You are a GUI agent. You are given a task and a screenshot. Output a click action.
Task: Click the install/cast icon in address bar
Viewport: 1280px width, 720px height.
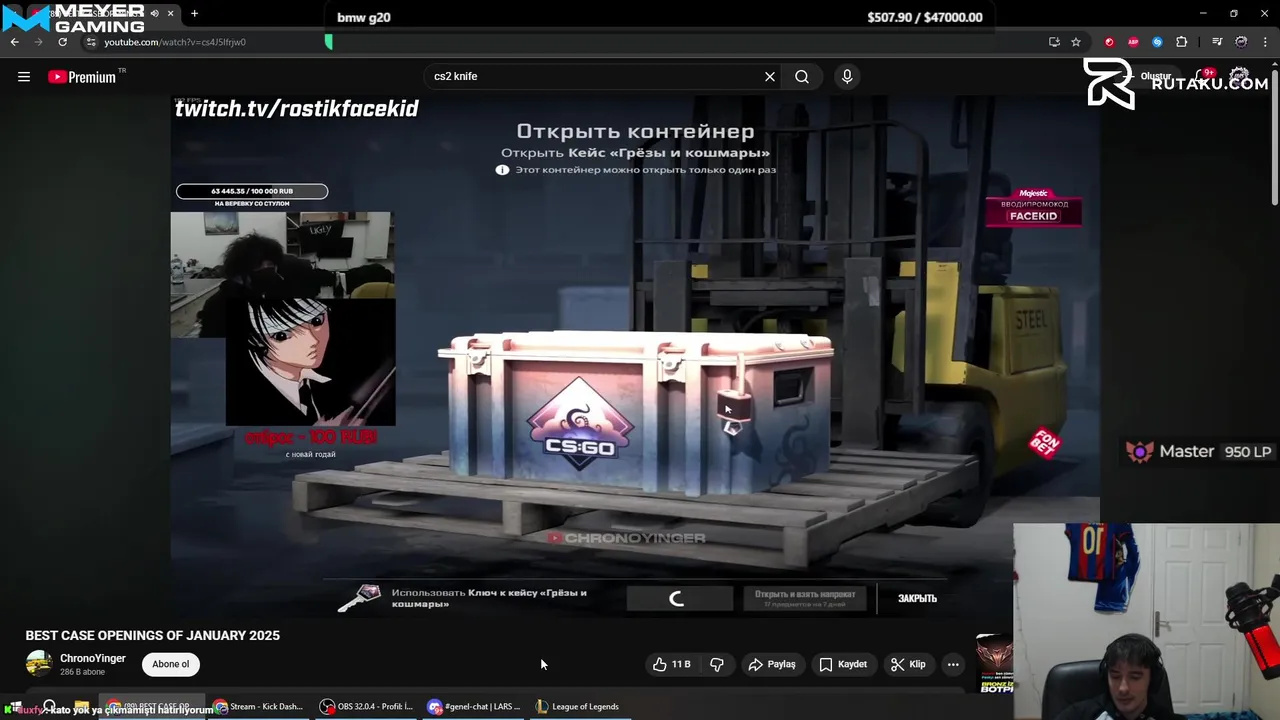tap(1054, 42)
